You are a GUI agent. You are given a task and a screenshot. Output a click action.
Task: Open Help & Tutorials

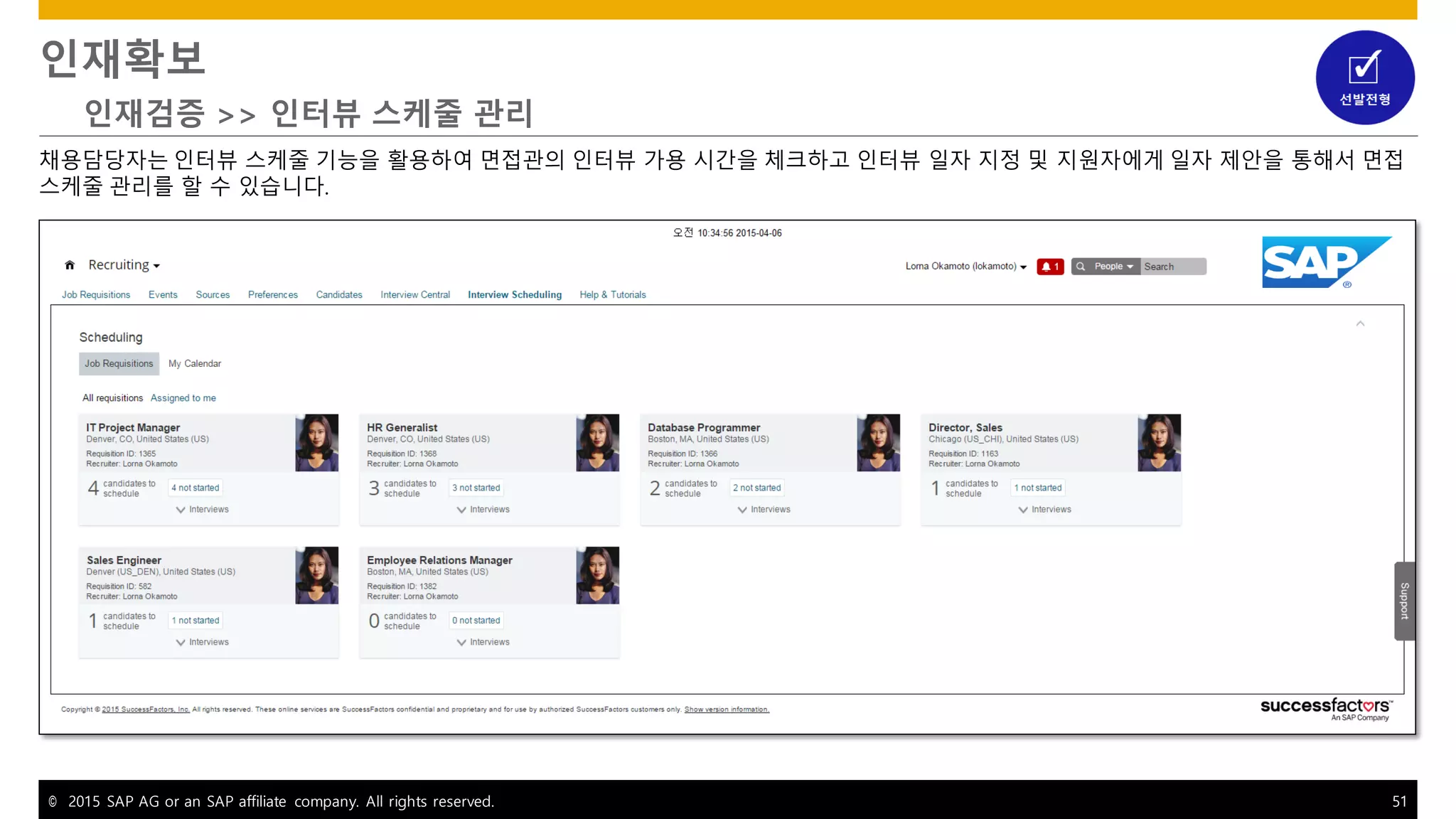613,295
